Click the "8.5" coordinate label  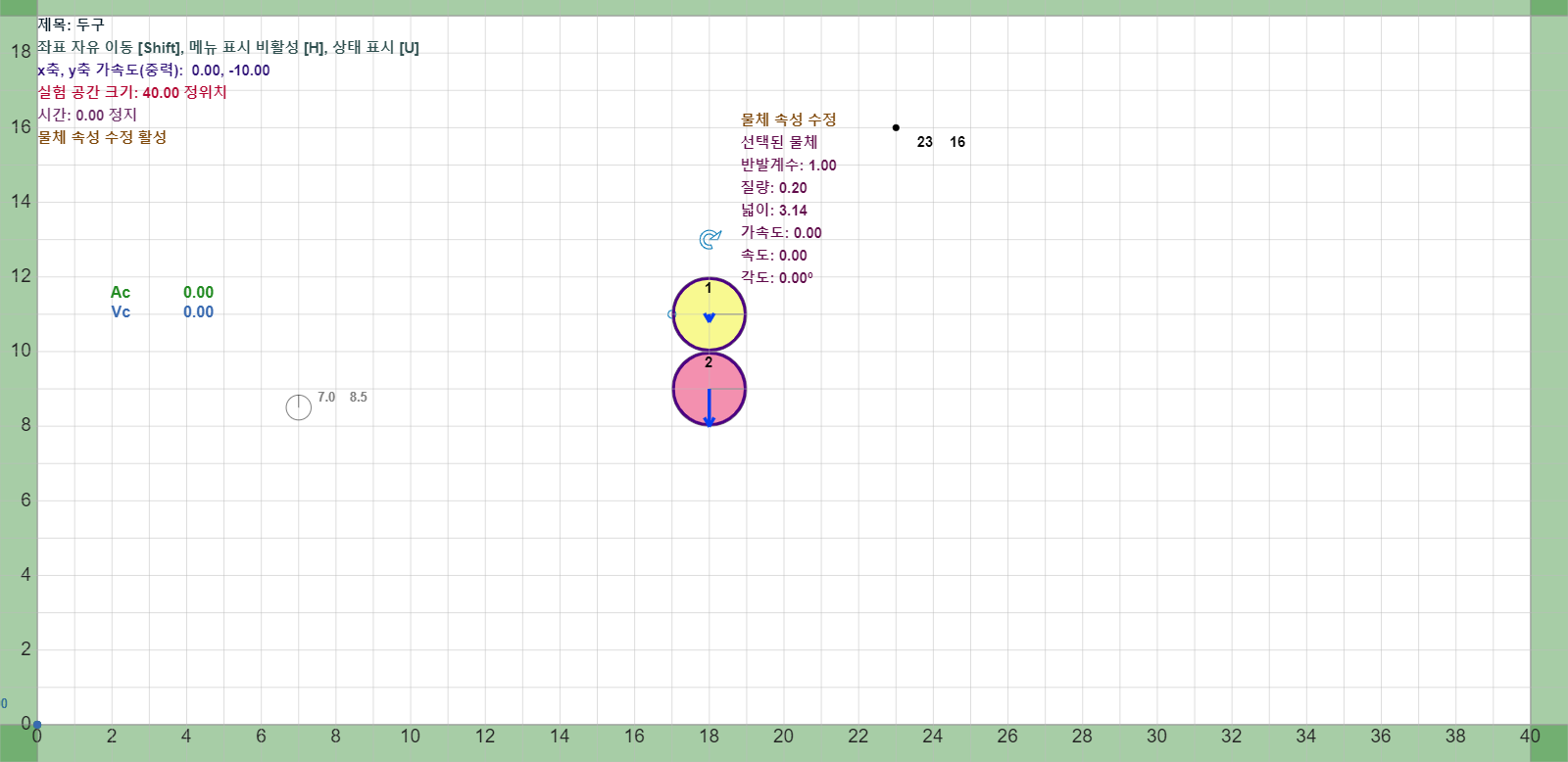[x=359, y=397]
